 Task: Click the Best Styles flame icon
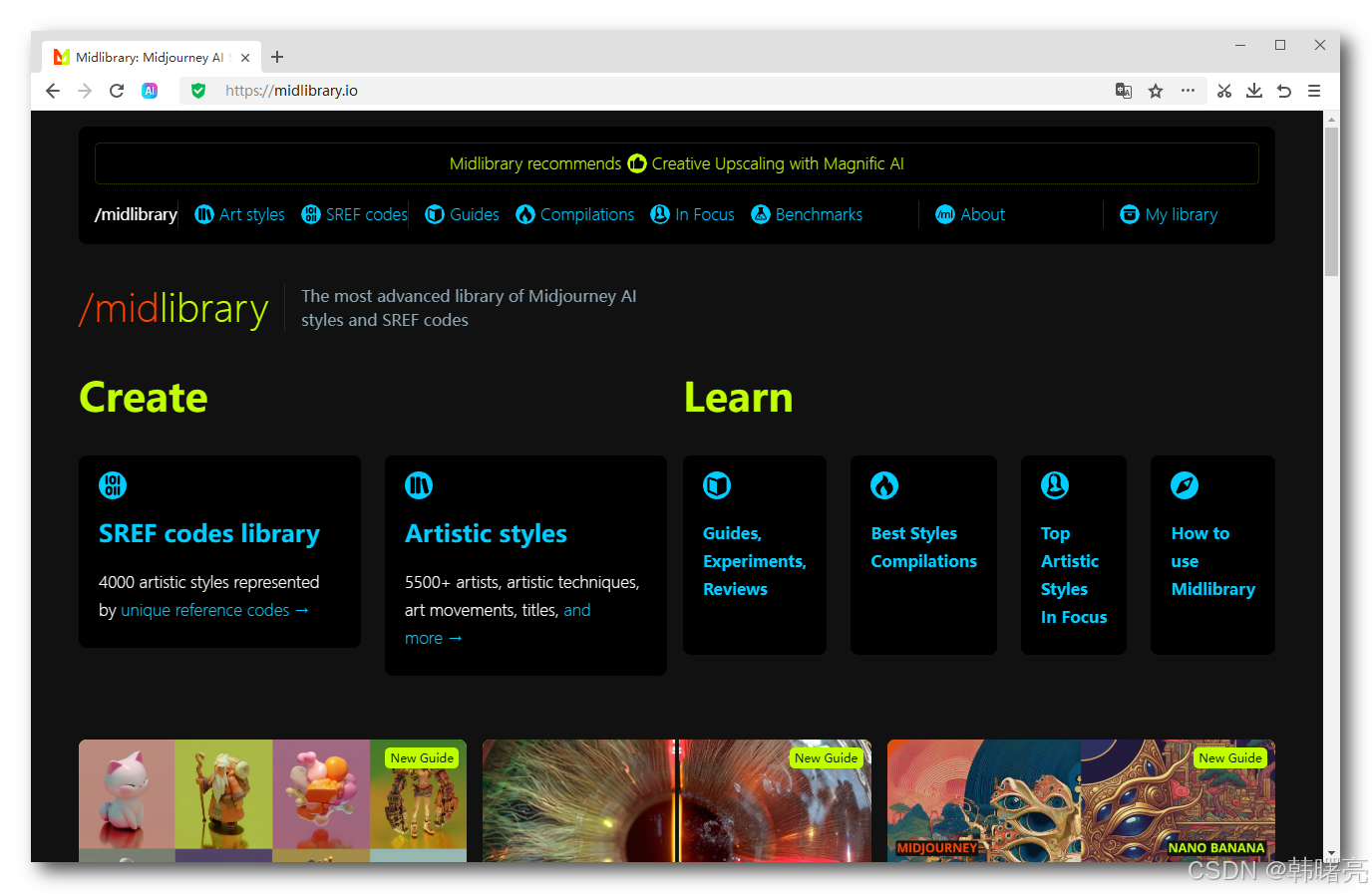point(884,485)
